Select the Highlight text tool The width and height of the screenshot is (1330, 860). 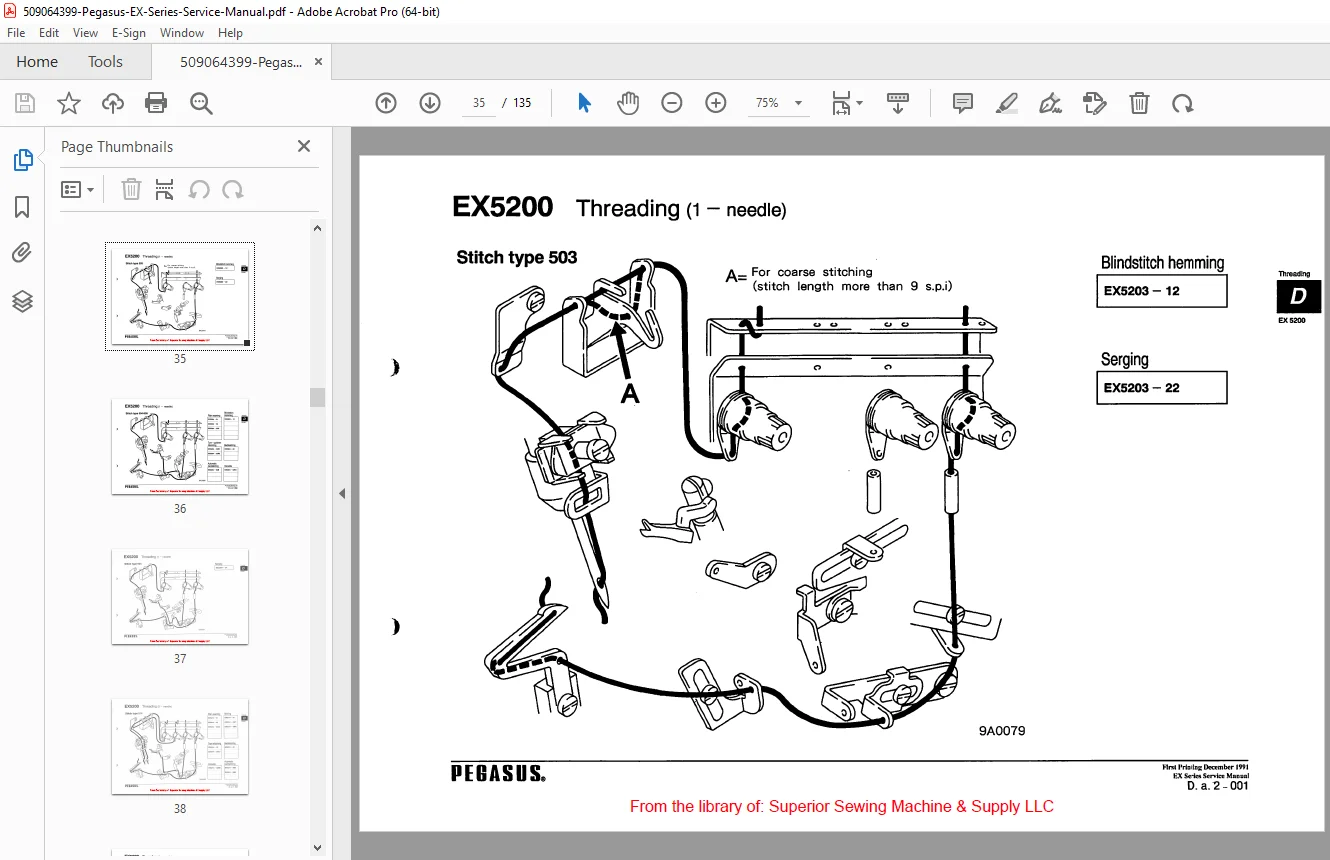pyautogui.click(x=1007, y=103)
